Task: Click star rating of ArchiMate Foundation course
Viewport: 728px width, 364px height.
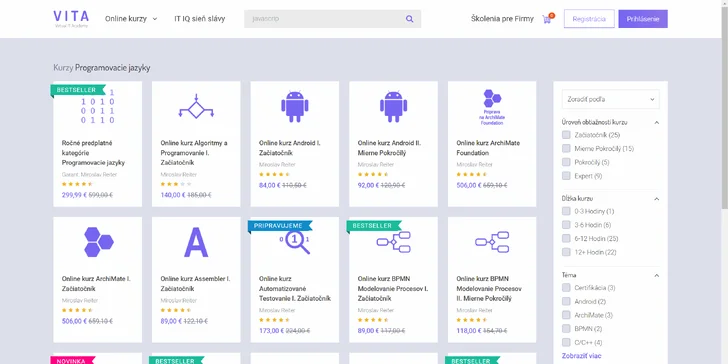Action: click(472, 175)
